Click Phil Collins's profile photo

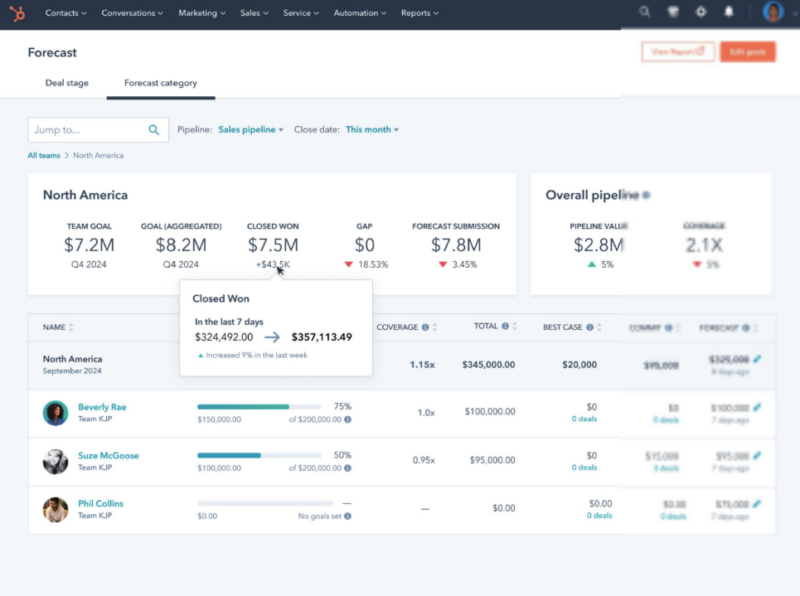56,510
